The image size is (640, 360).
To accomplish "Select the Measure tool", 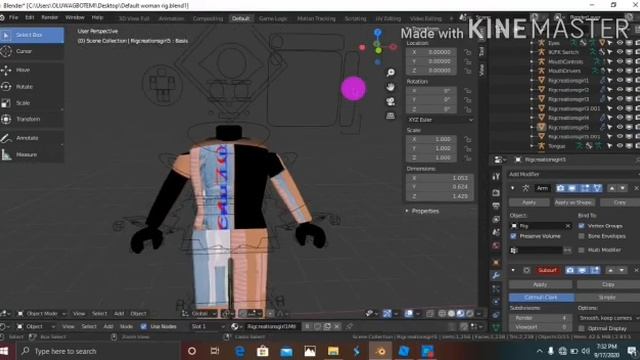I will tap(32, 155).
